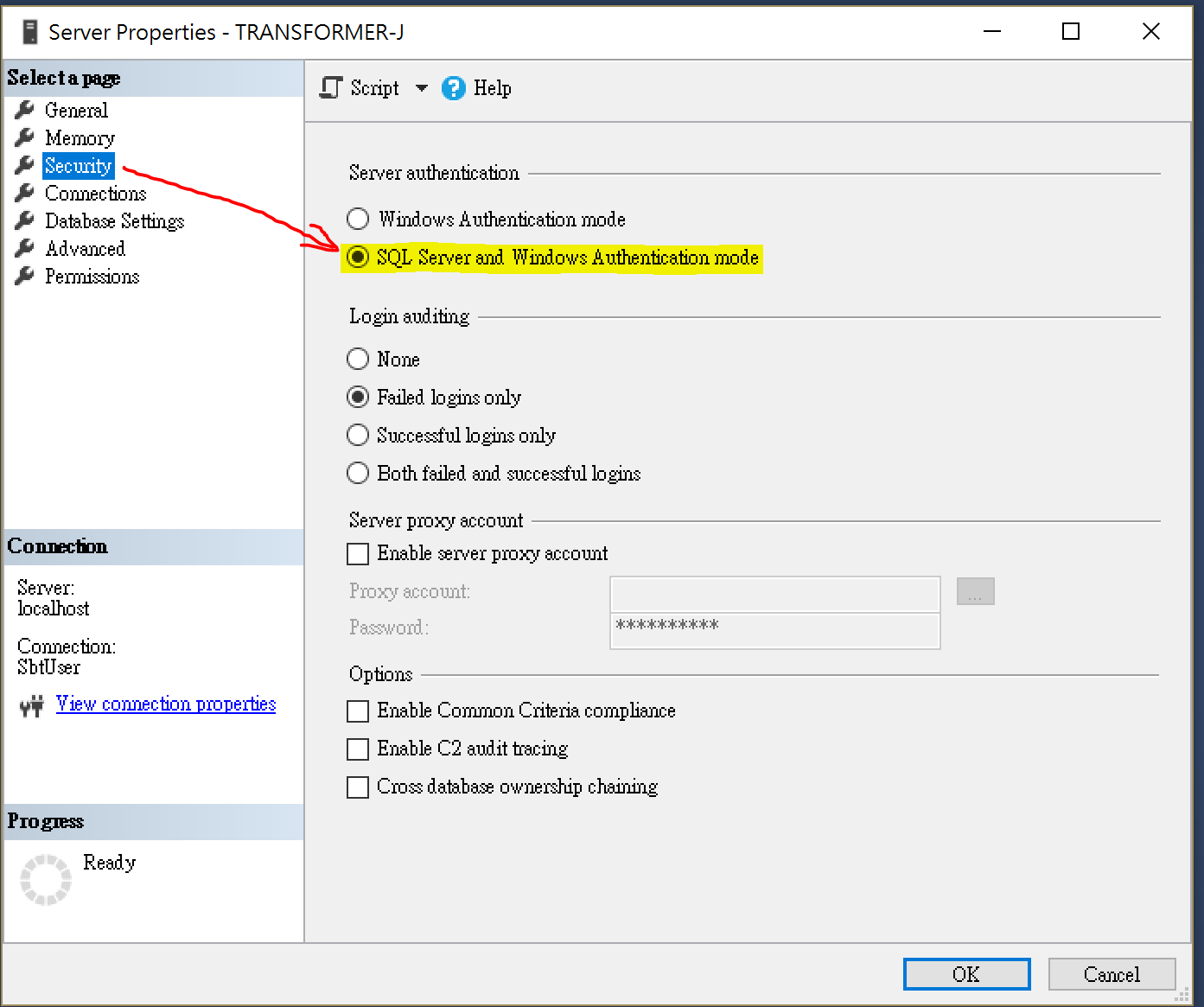Click the 'Login auditing' group label

coord(410,316)
